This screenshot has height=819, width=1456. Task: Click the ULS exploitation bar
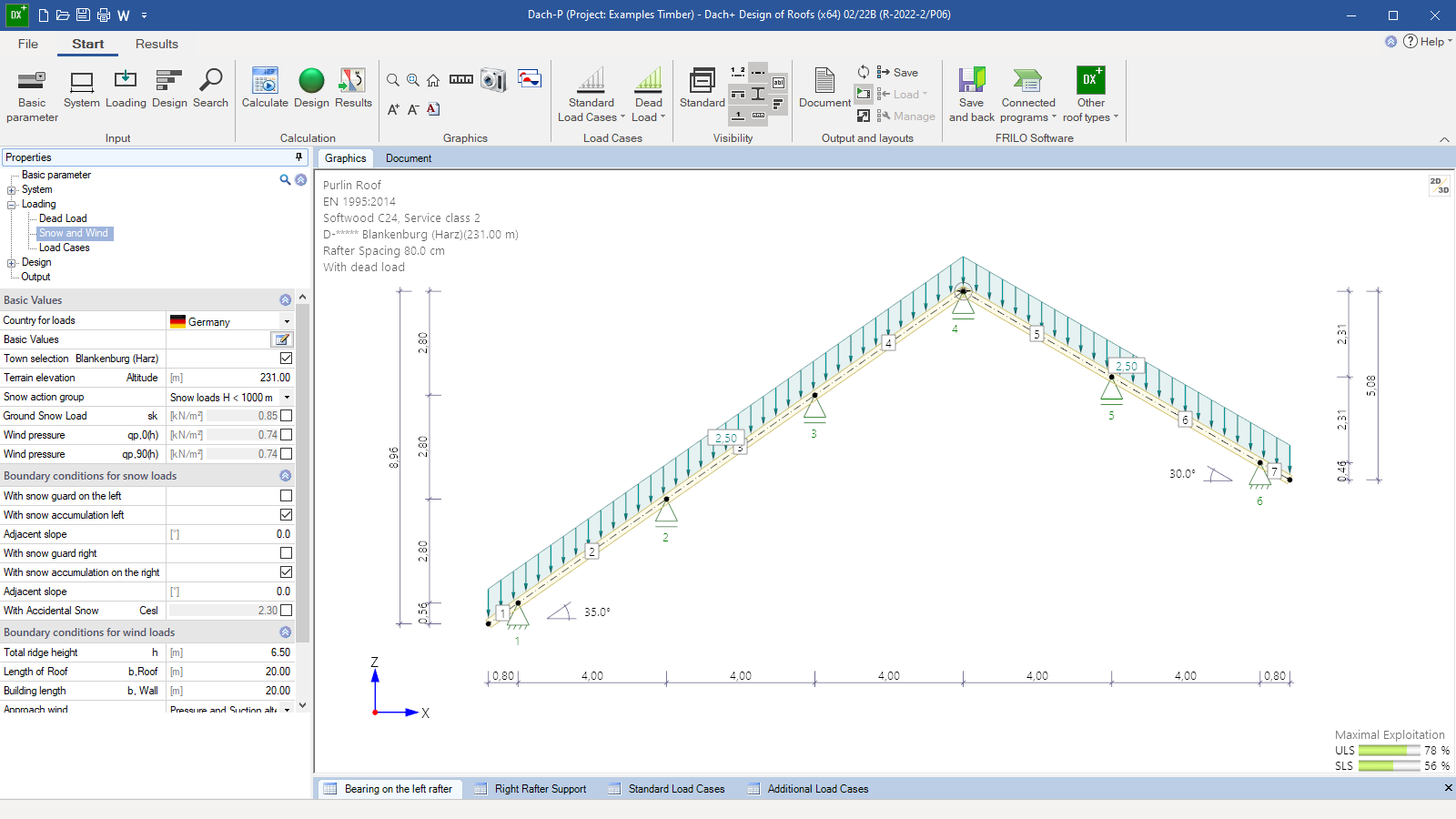pos(1389,751)
